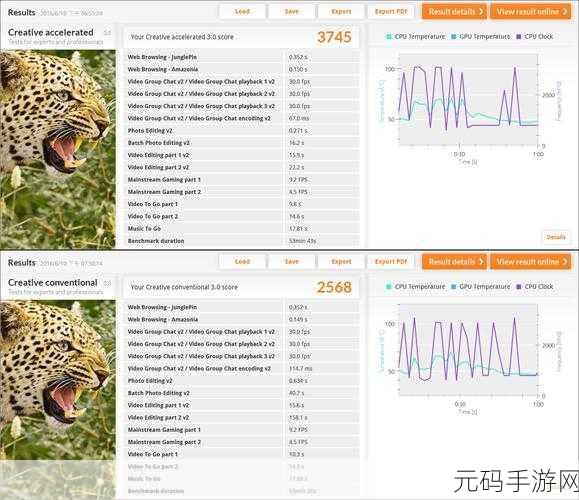Click the 2568 Creative conventional score

pyautogui.click(x=334, y=287)
